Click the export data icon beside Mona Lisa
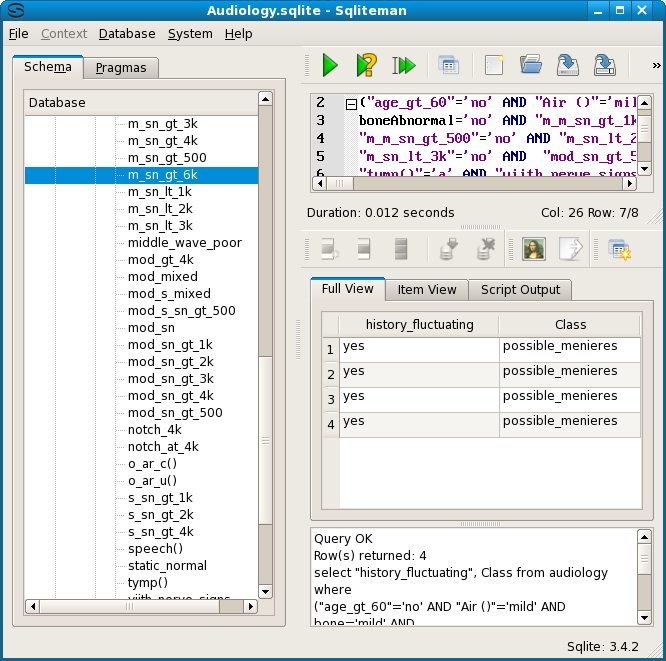This screenshot has width=666, height=661. click(x=570, y=249)
